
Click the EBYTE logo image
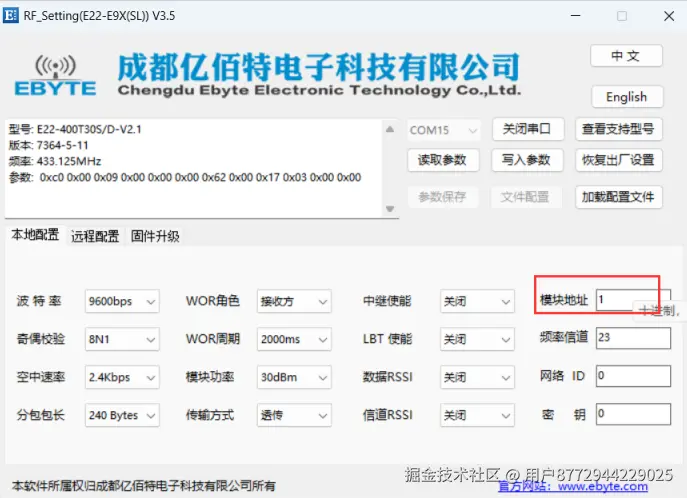[x=55, y=75]
